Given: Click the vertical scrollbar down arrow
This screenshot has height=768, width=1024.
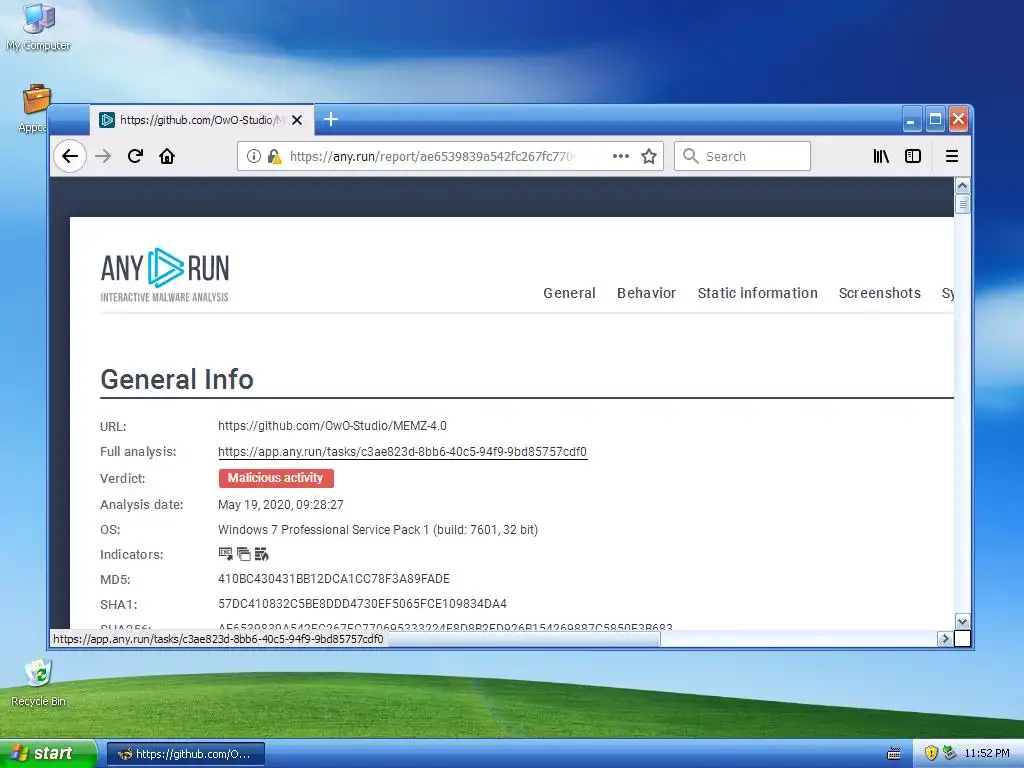Looking at the screenshot, I should click(962, 621).
